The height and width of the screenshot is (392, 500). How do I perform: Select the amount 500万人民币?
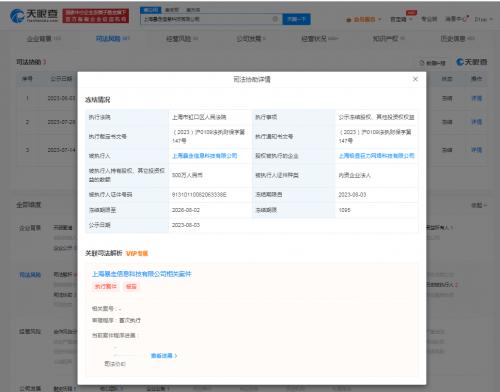click(187, 175)
